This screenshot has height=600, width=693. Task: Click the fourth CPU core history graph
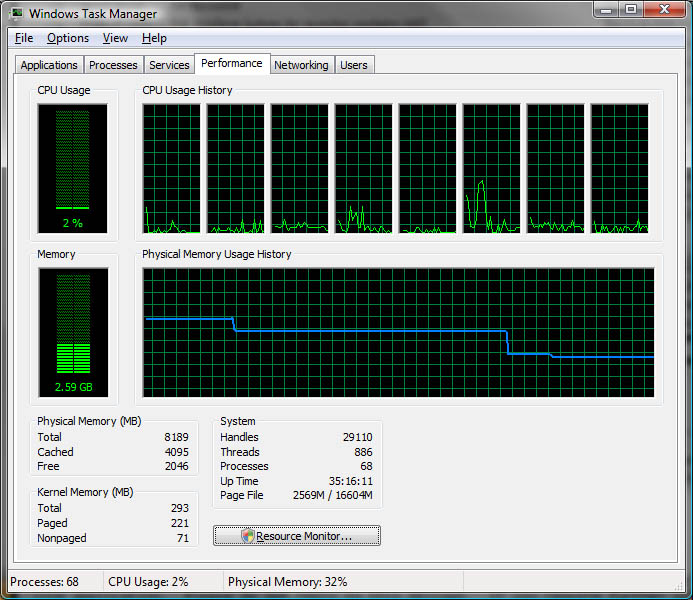click(x=363, y=168)
